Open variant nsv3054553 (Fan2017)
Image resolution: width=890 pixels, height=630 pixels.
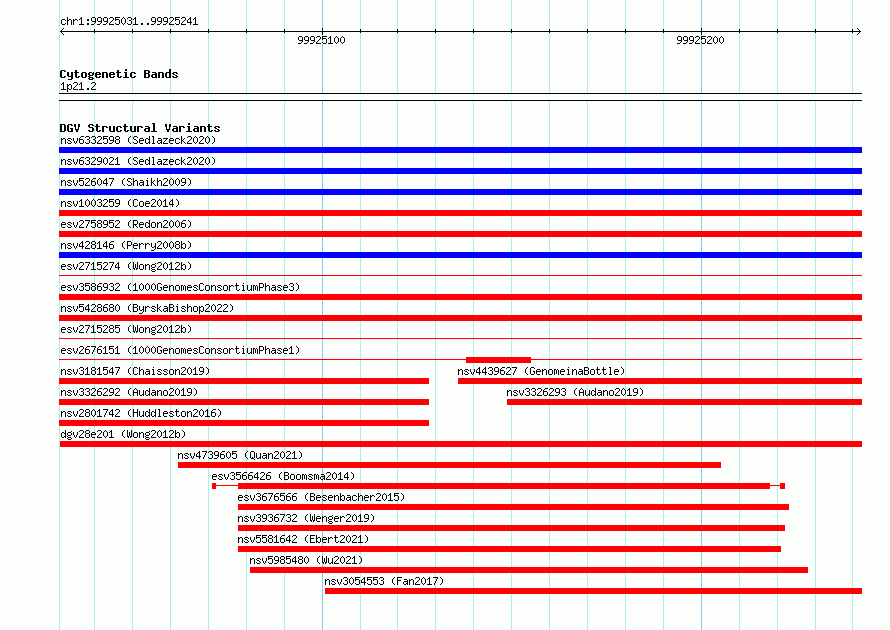384,581
